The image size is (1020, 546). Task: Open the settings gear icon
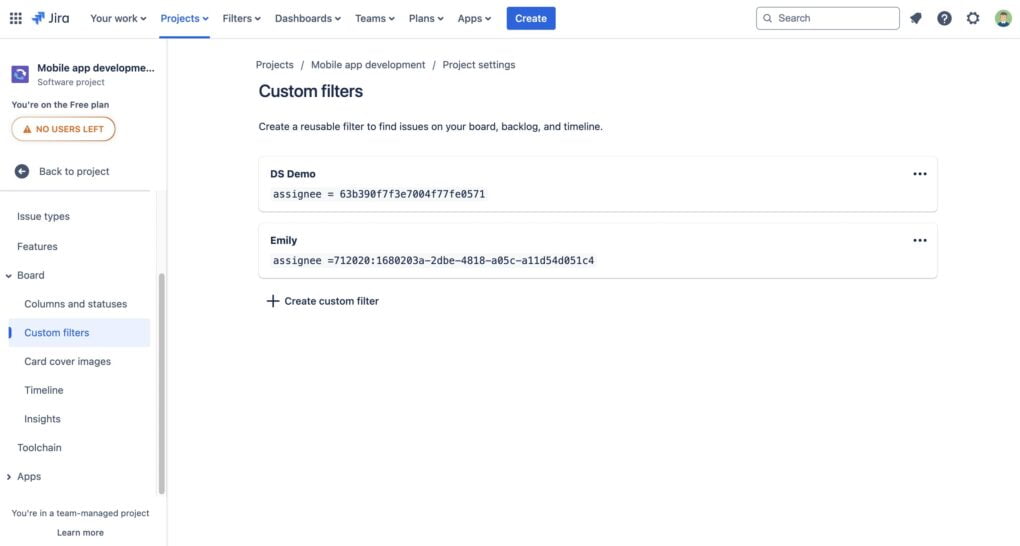[x=973, y=18]
